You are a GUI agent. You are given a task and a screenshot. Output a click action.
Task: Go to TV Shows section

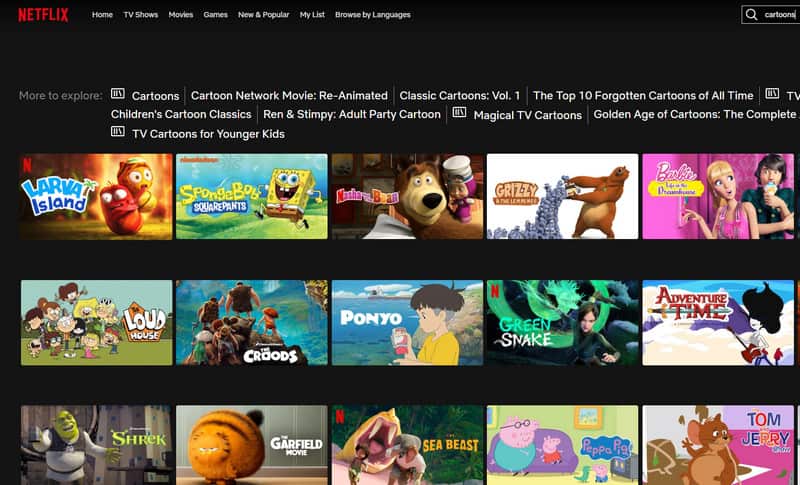click(x=140, y=15)
